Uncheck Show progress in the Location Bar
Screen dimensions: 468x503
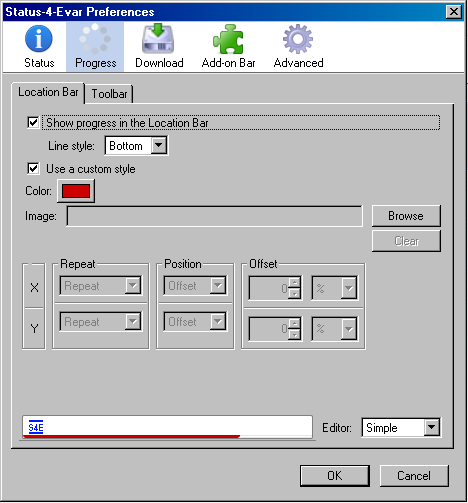(x=33, y=122)
